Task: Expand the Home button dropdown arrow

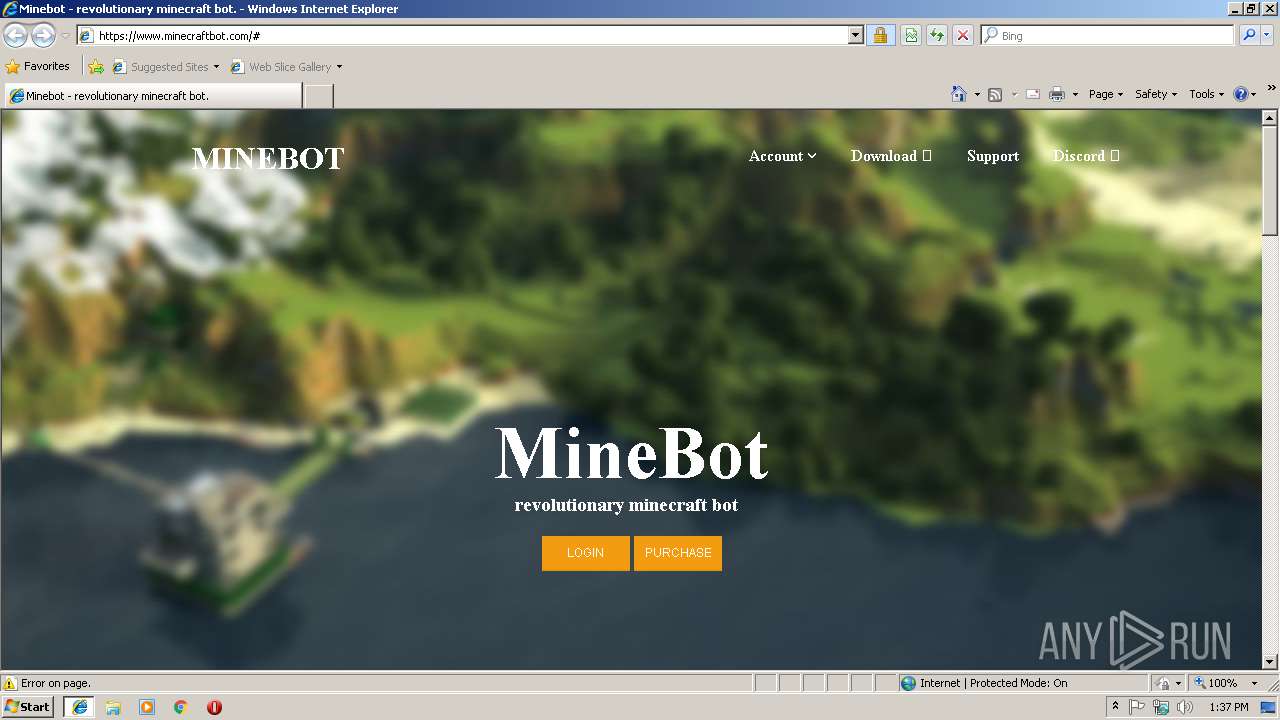Action: 977,94
